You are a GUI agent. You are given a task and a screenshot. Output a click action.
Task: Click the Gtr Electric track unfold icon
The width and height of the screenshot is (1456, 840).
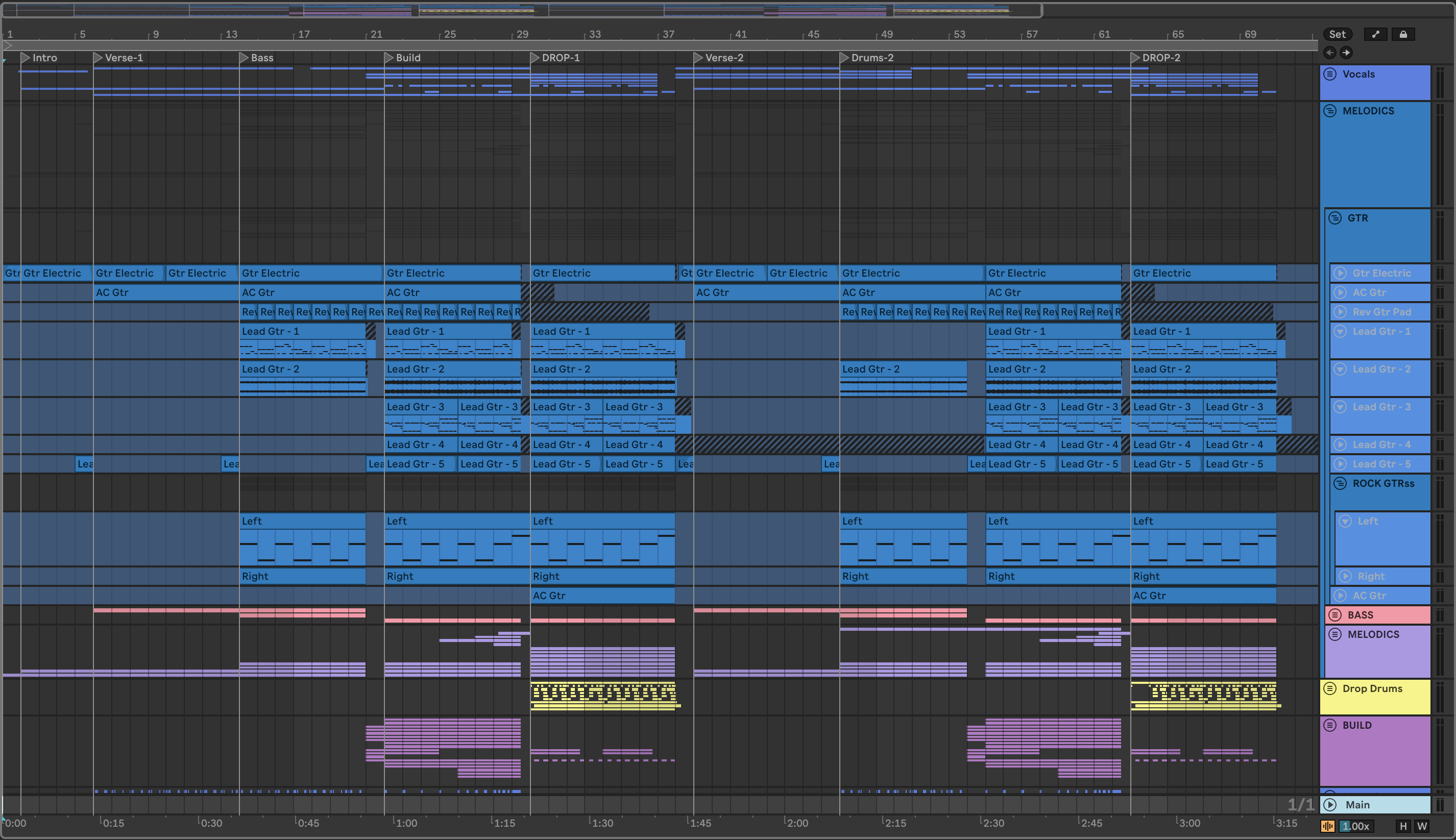pyautogui.click(x=1341, y=273)
